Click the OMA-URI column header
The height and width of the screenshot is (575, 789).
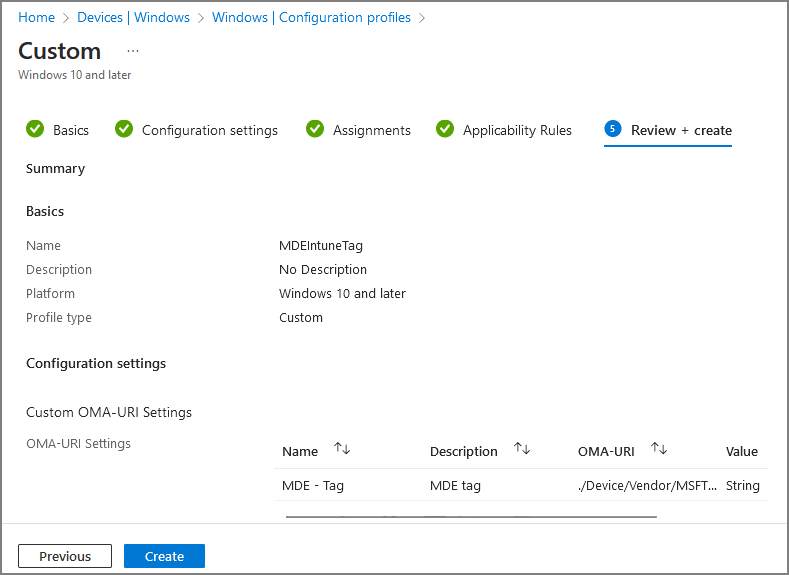point(606,451)
